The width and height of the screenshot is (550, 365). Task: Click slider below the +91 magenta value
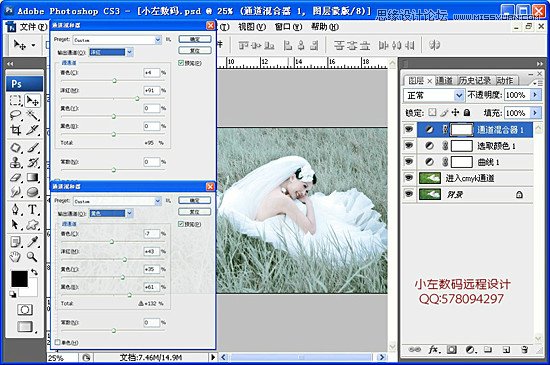point(137,99)
